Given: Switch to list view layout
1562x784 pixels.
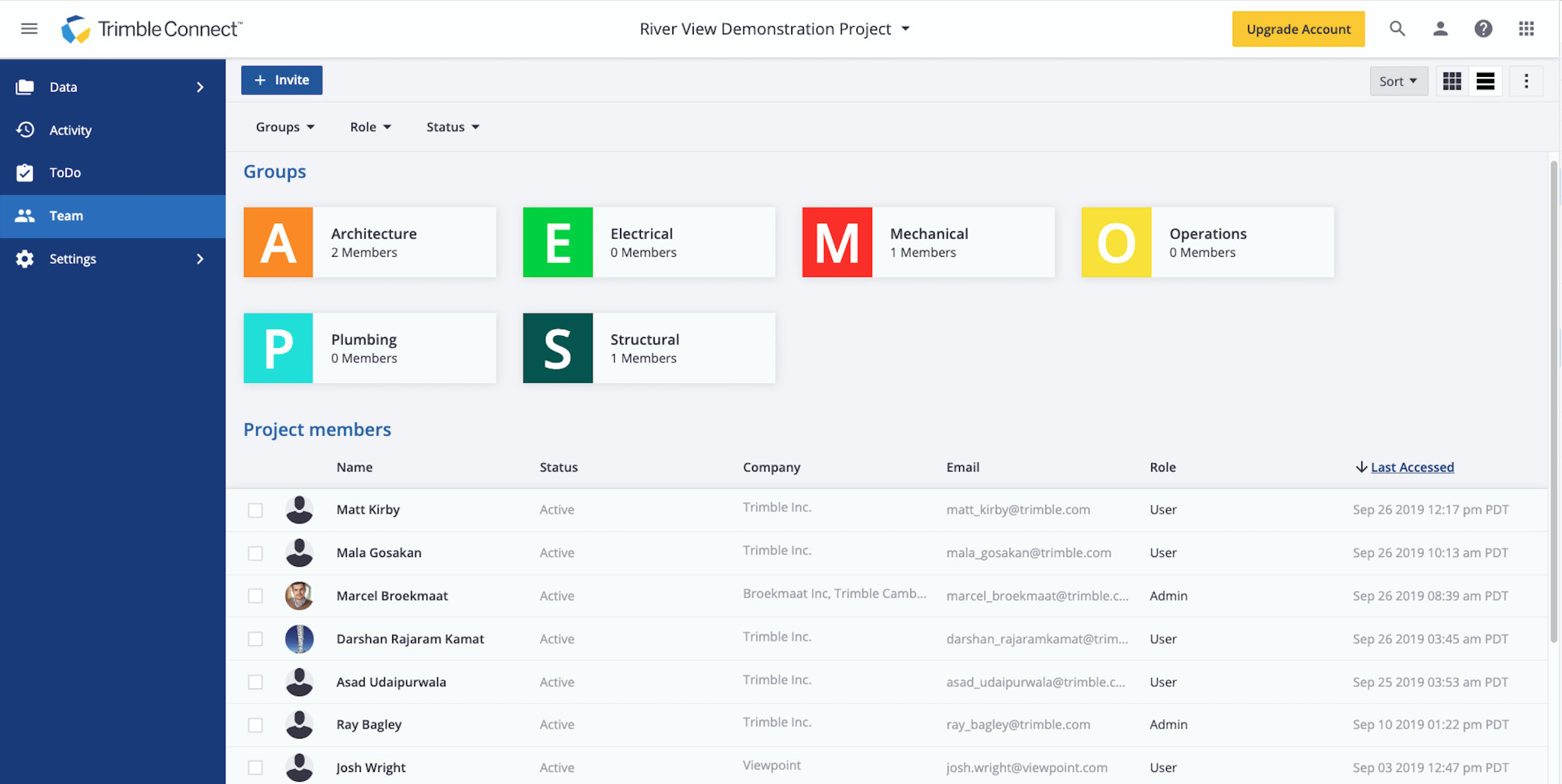Looking at the screenshot, I should [x=1485, y=81].
